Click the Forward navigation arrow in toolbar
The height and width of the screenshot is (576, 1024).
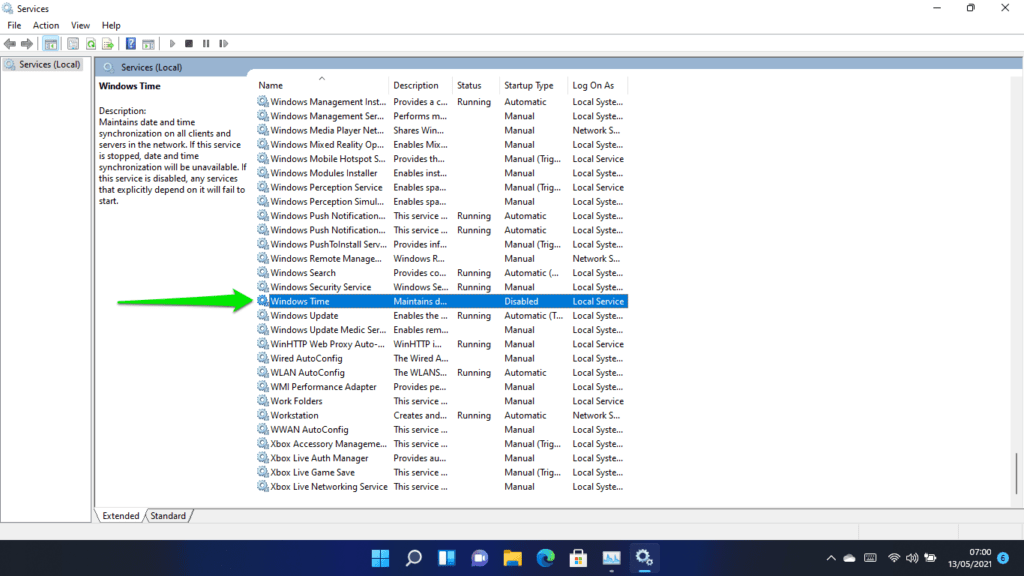28,43
